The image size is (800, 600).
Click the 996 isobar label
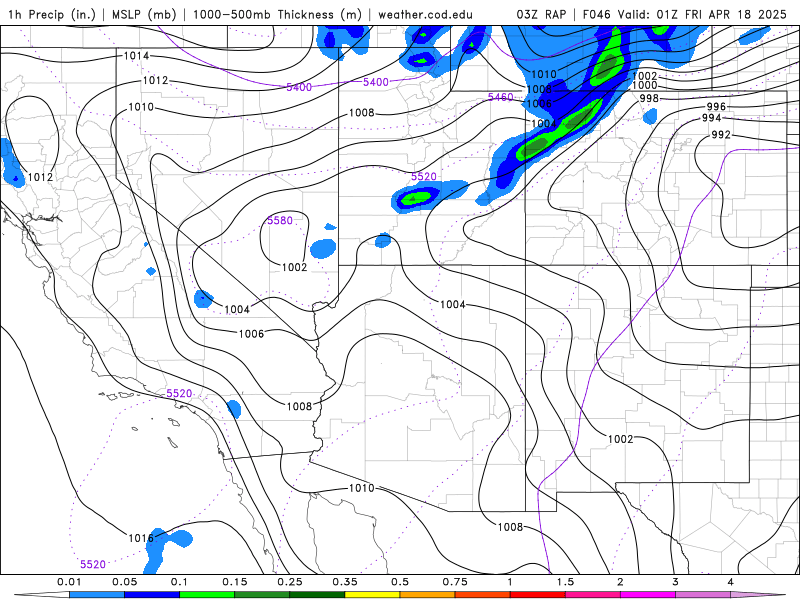coord(716,106)
